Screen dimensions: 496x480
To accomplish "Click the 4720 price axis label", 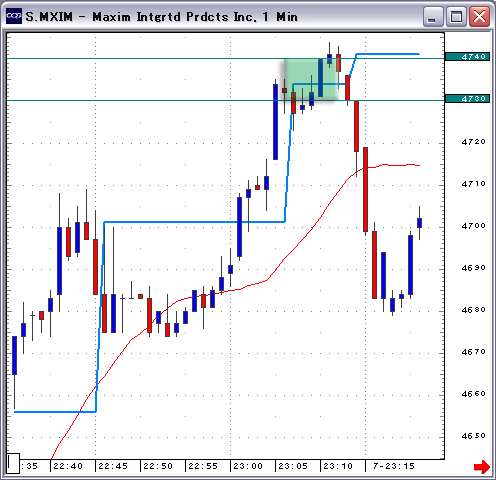I will (473, 142).
